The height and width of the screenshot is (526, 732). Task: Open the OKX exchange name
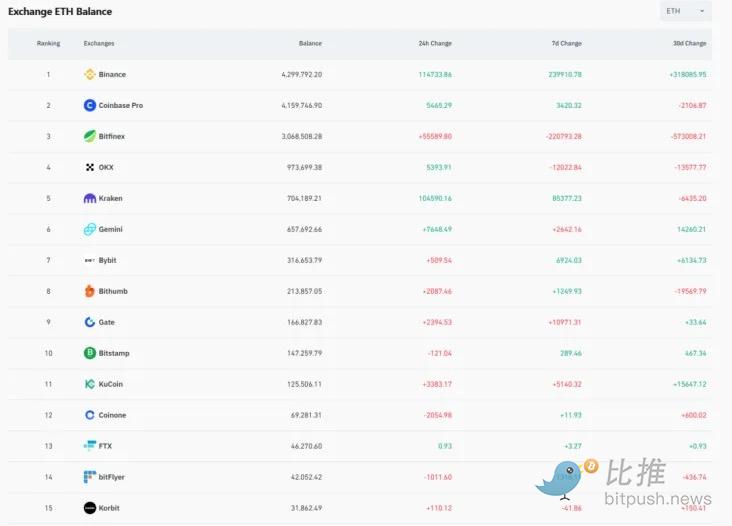(106, 167)
